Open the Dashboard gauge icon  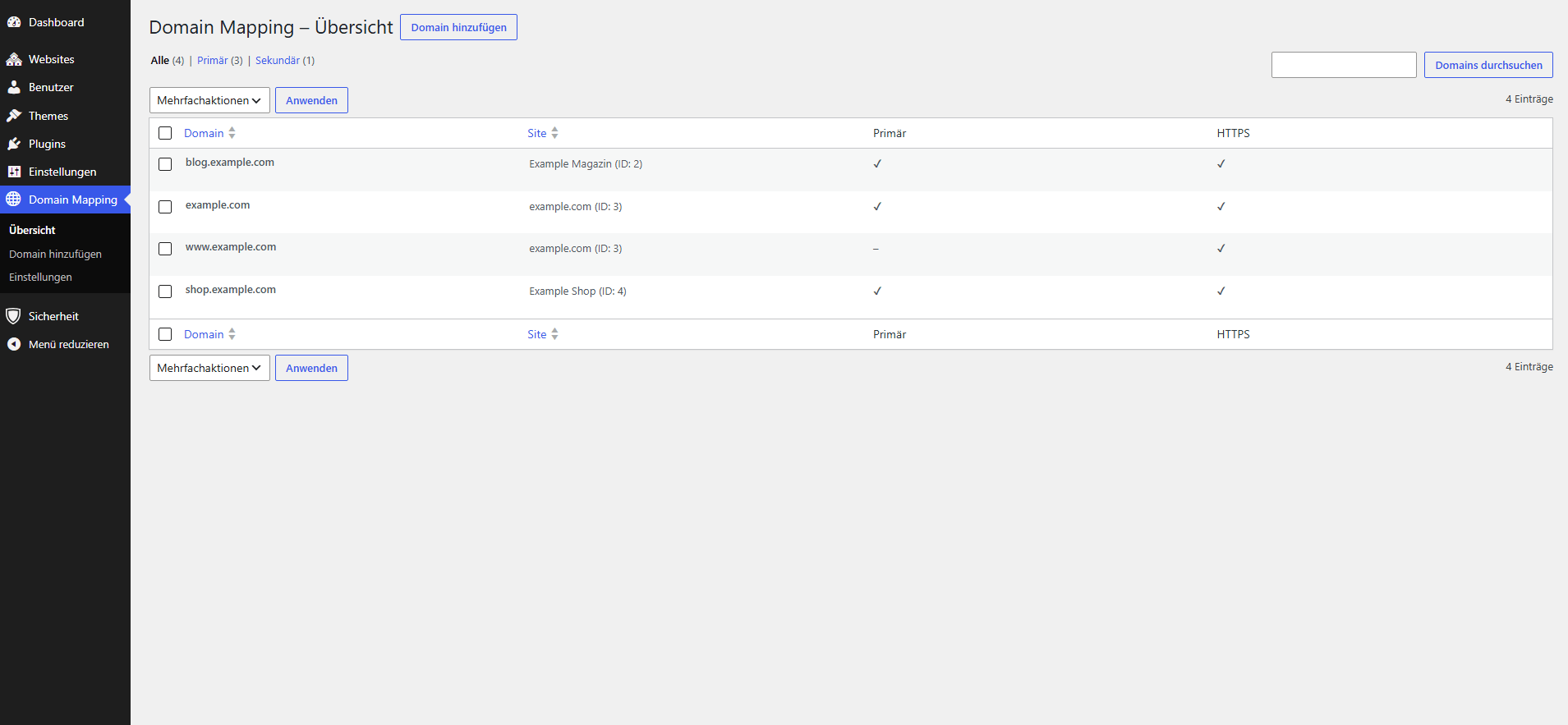click(14, 22)
